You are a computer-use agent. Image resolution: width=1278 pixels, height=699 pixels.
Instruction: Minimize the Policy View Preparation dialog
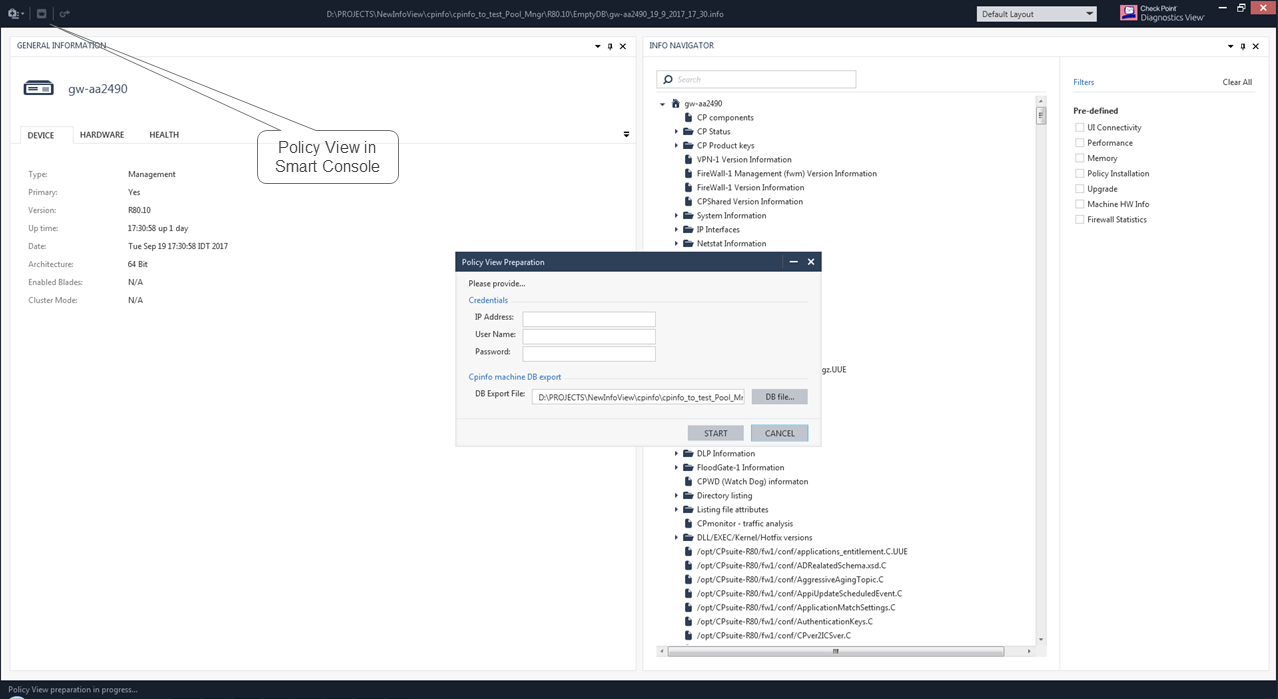pos(793,262)
